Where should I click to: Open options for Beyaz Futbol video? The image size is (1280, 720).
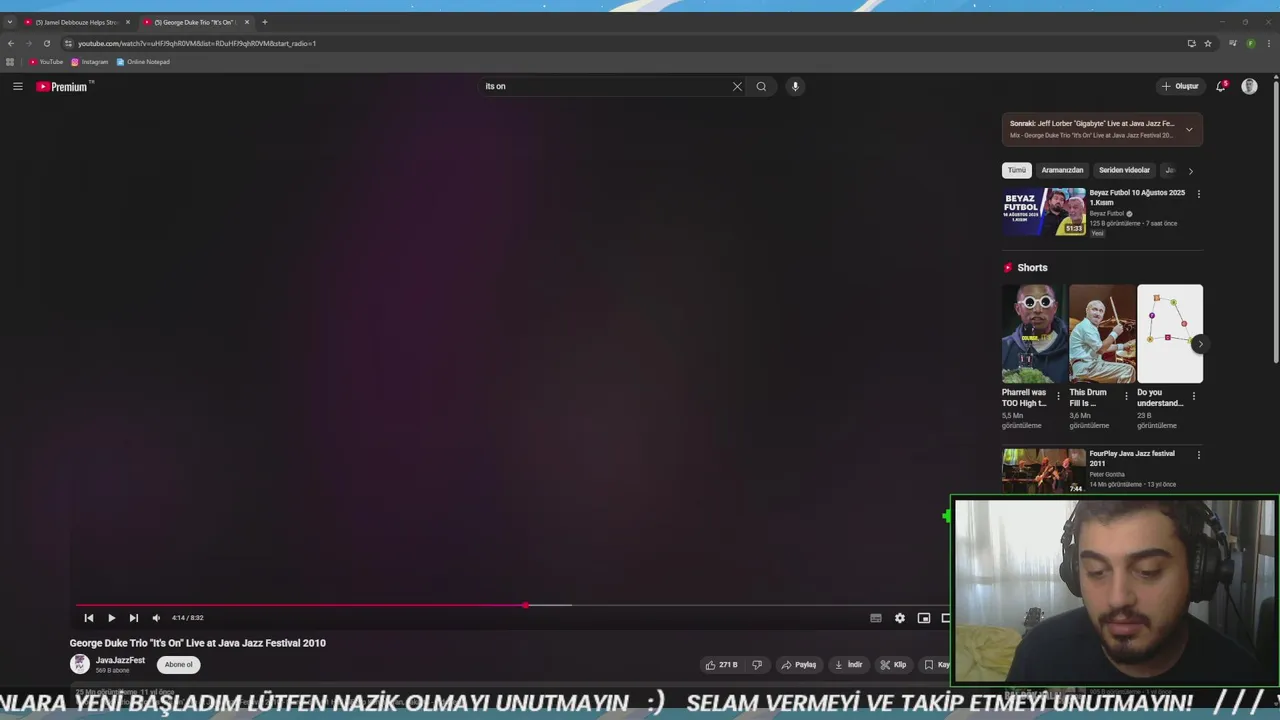tap(1198, 194)
